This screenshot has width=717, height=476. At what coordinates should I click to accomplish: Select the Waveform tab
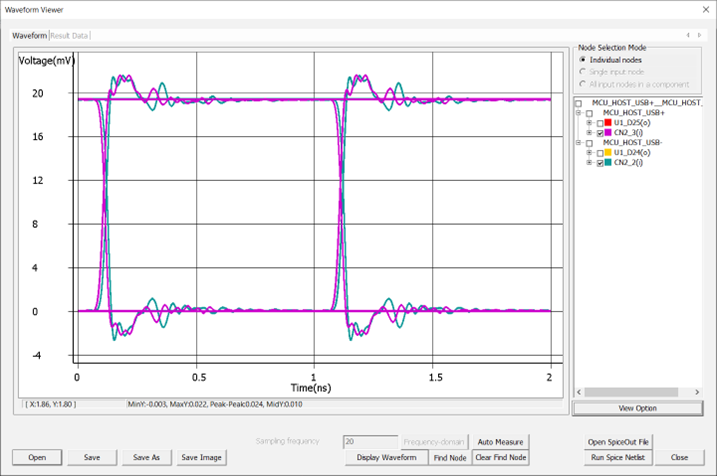point(29,36)
